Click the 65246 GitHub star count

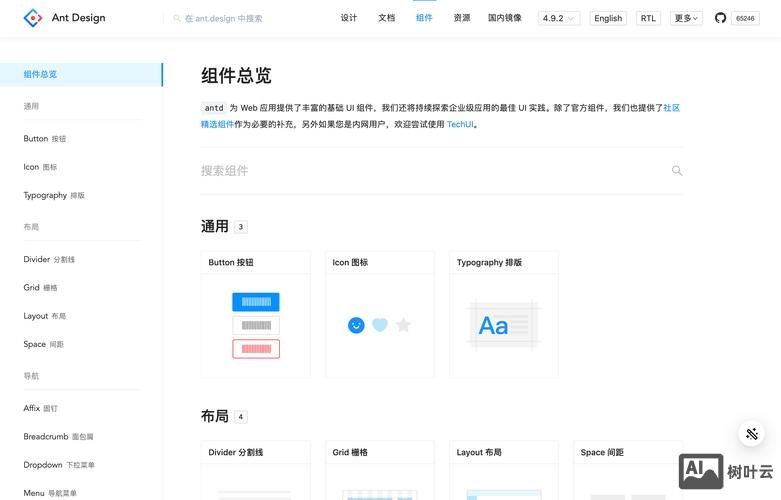tap(745, 18)
